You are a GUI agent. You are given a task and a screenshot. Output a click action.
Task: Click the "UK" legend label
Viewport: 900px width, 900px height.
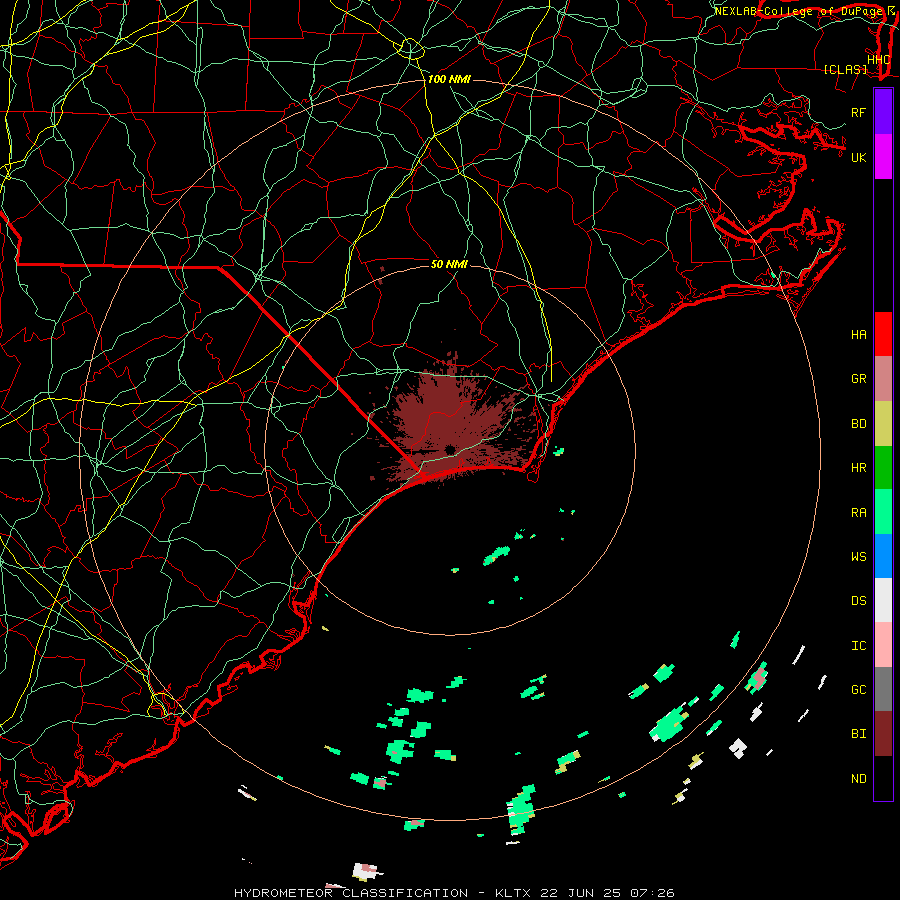858,157
